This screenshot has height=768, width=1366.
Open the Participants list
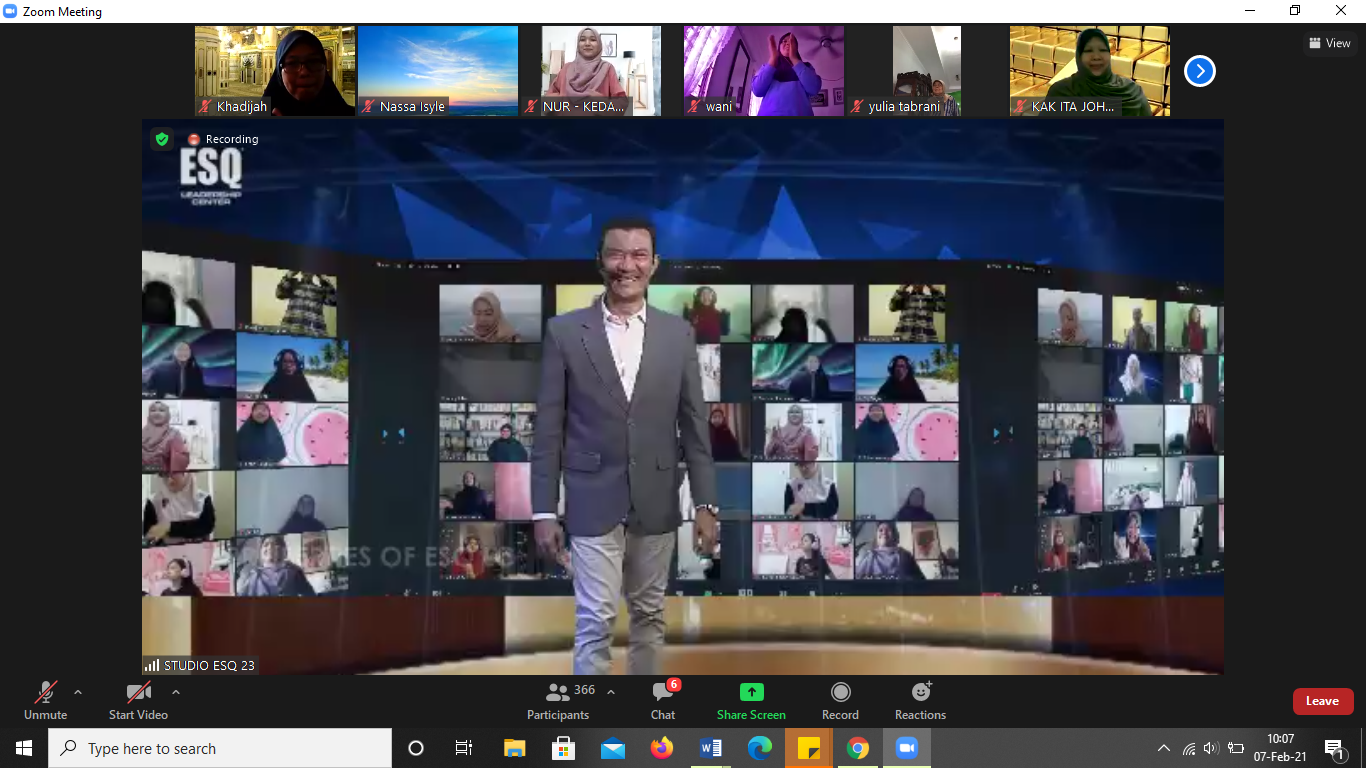coord(558,700)
